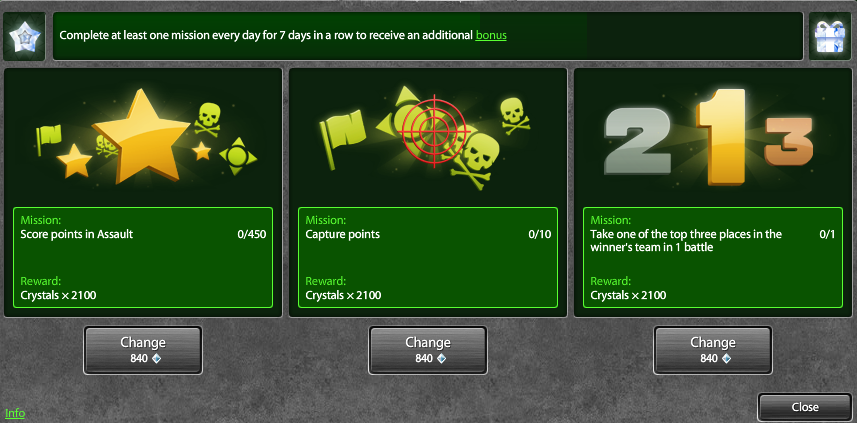Viewport: 857px width, 423px height.
Task: Click the crystal icon on first Change button
Action: point(157,359)
